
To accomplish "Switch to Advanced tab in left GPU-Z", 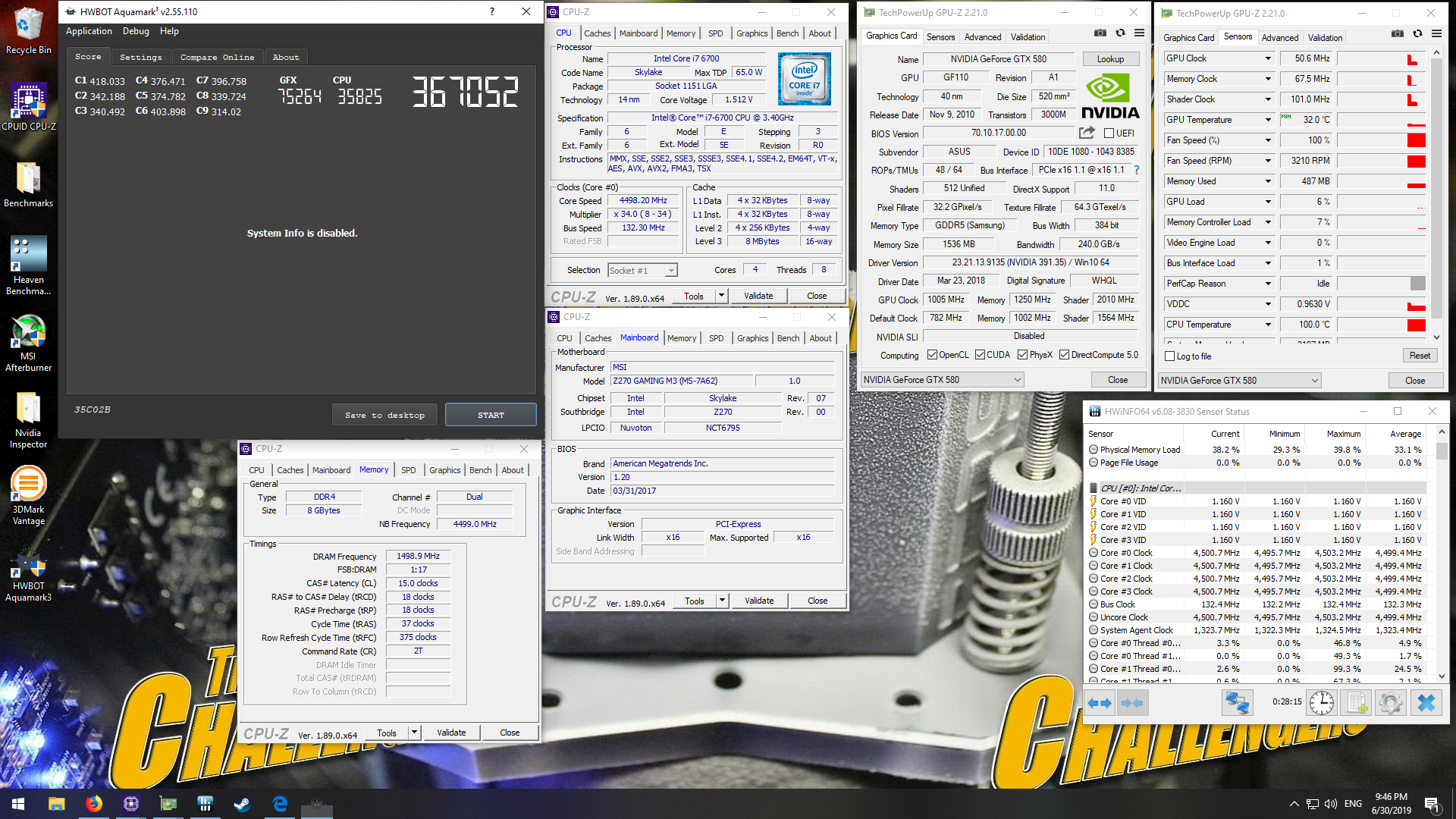I will coord(983,36).
